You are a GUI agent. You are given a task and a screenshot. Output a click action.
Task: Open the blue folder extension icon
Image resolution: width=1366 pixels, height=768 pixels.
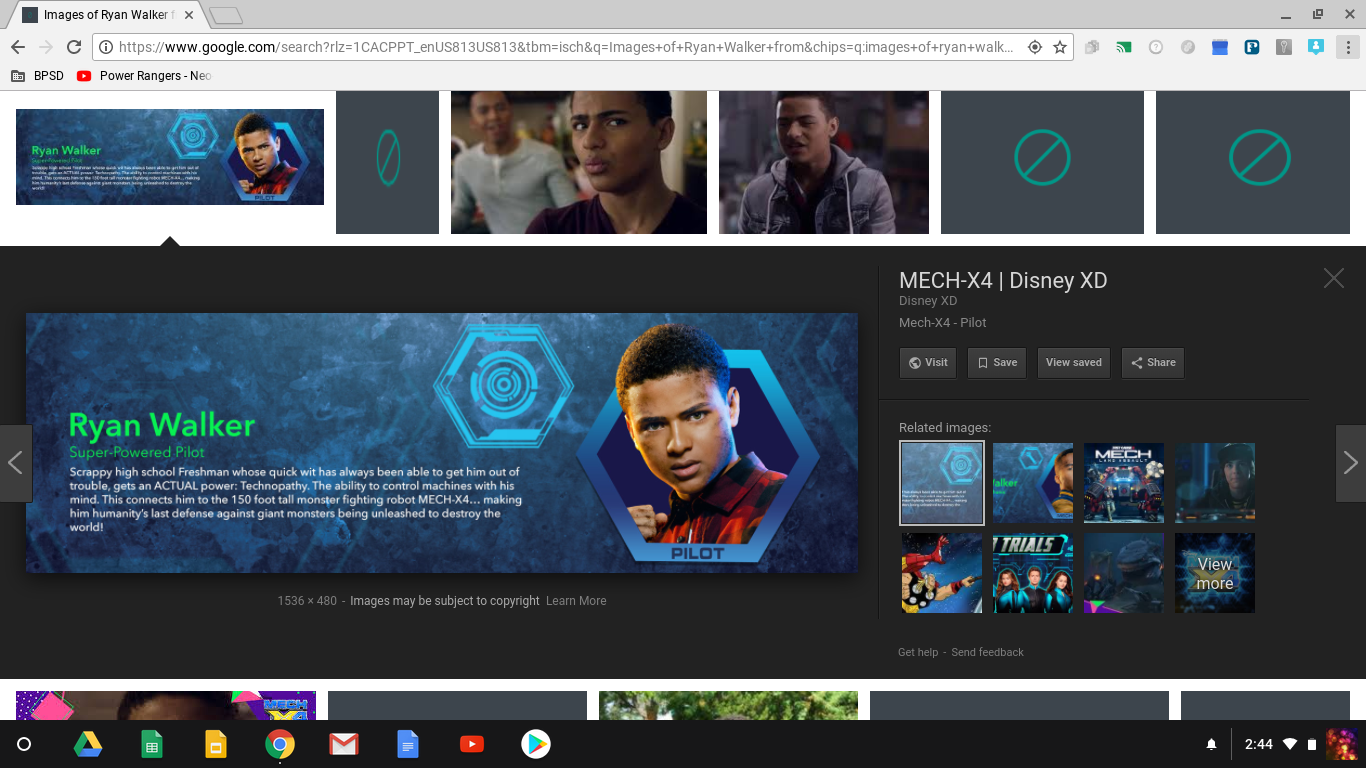point(1220,47)
